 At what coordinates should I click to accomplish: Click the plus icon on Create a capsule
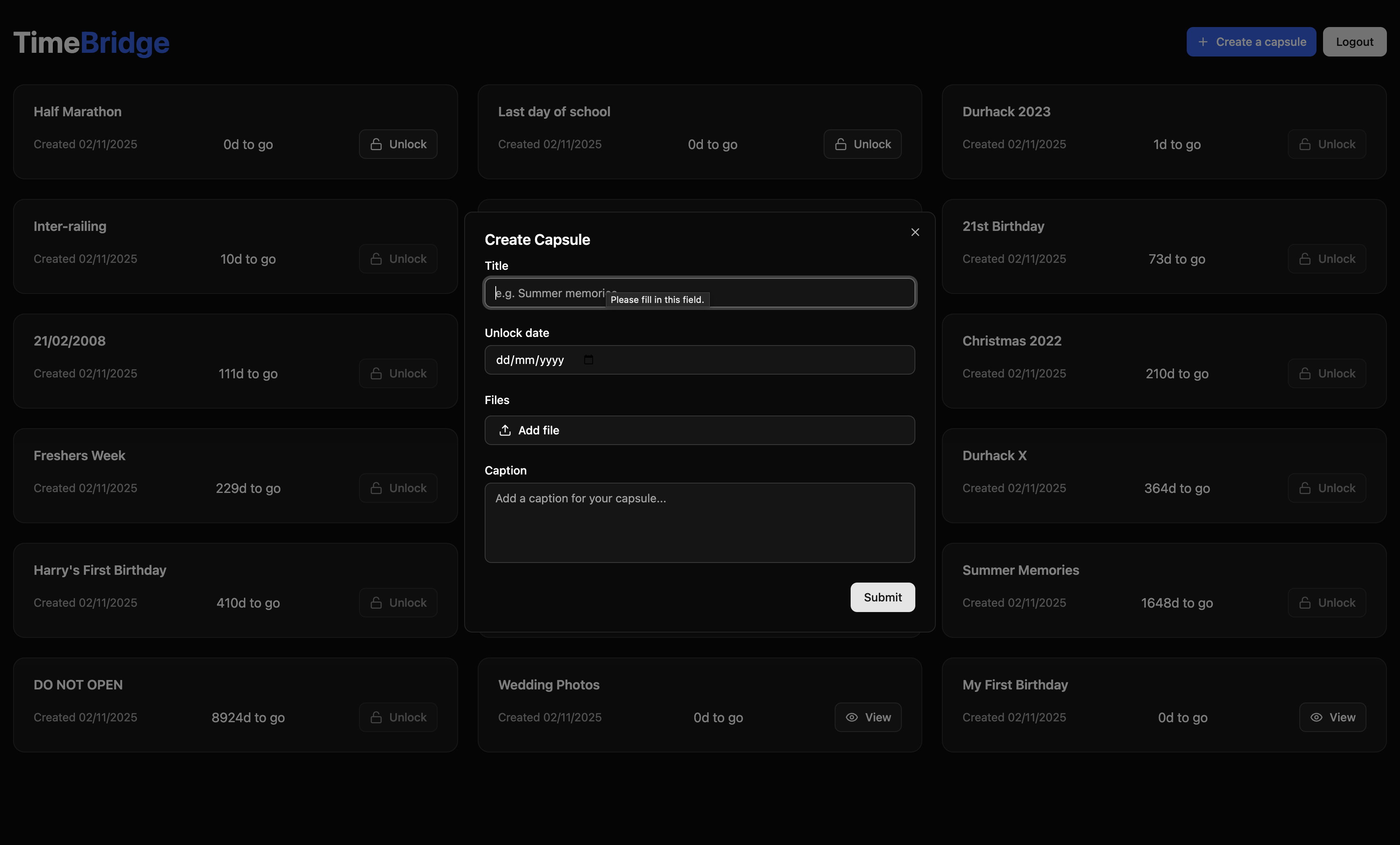pos(1203,42)
